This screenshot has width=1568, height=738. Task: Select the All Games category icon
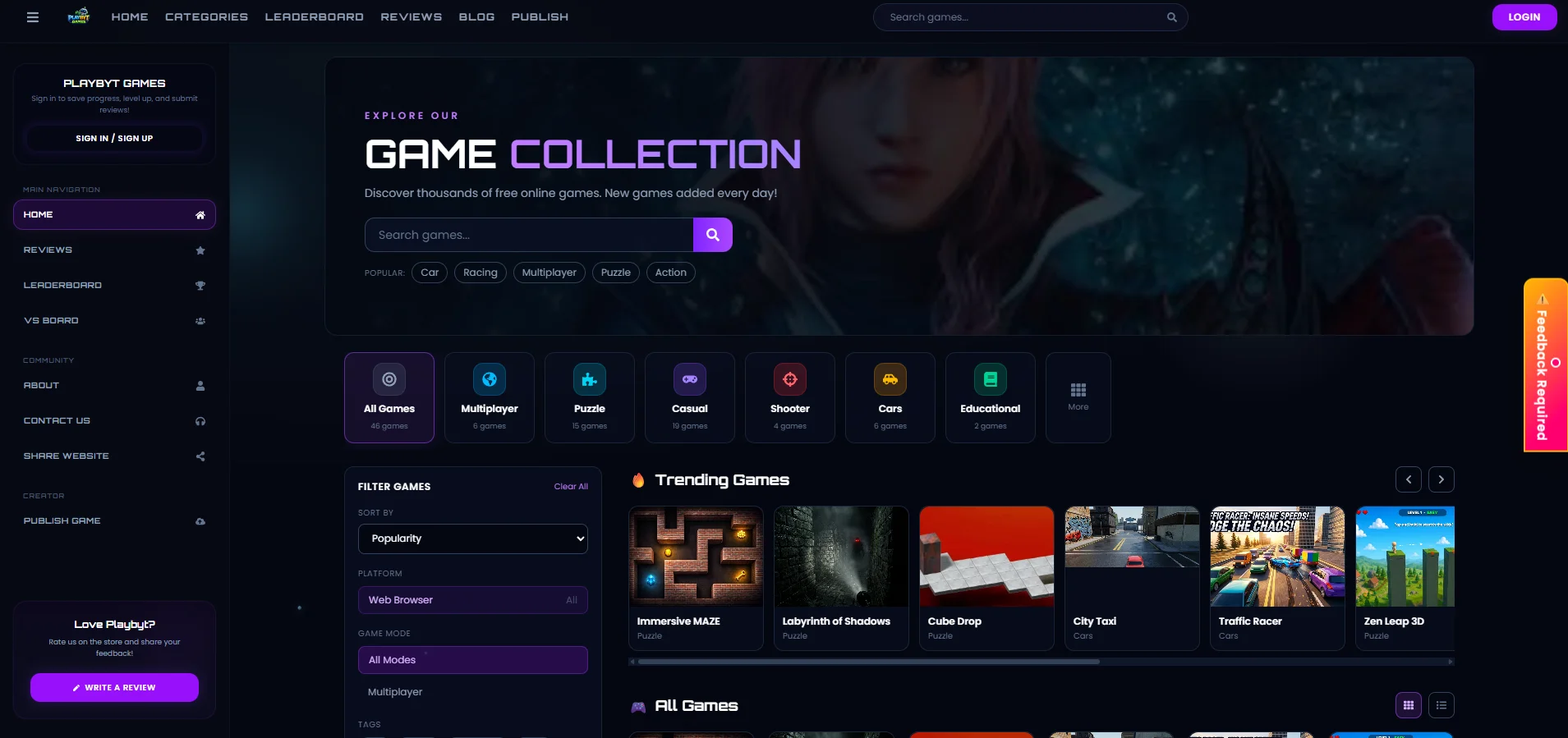(x=389, y=379)
